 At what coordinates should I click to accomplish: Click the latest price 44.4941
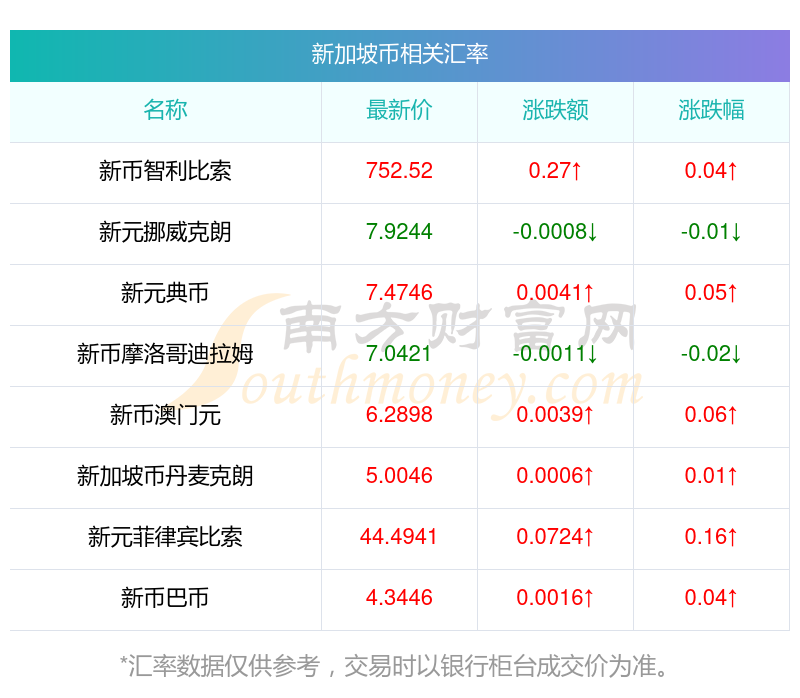[x=399, y=537]
